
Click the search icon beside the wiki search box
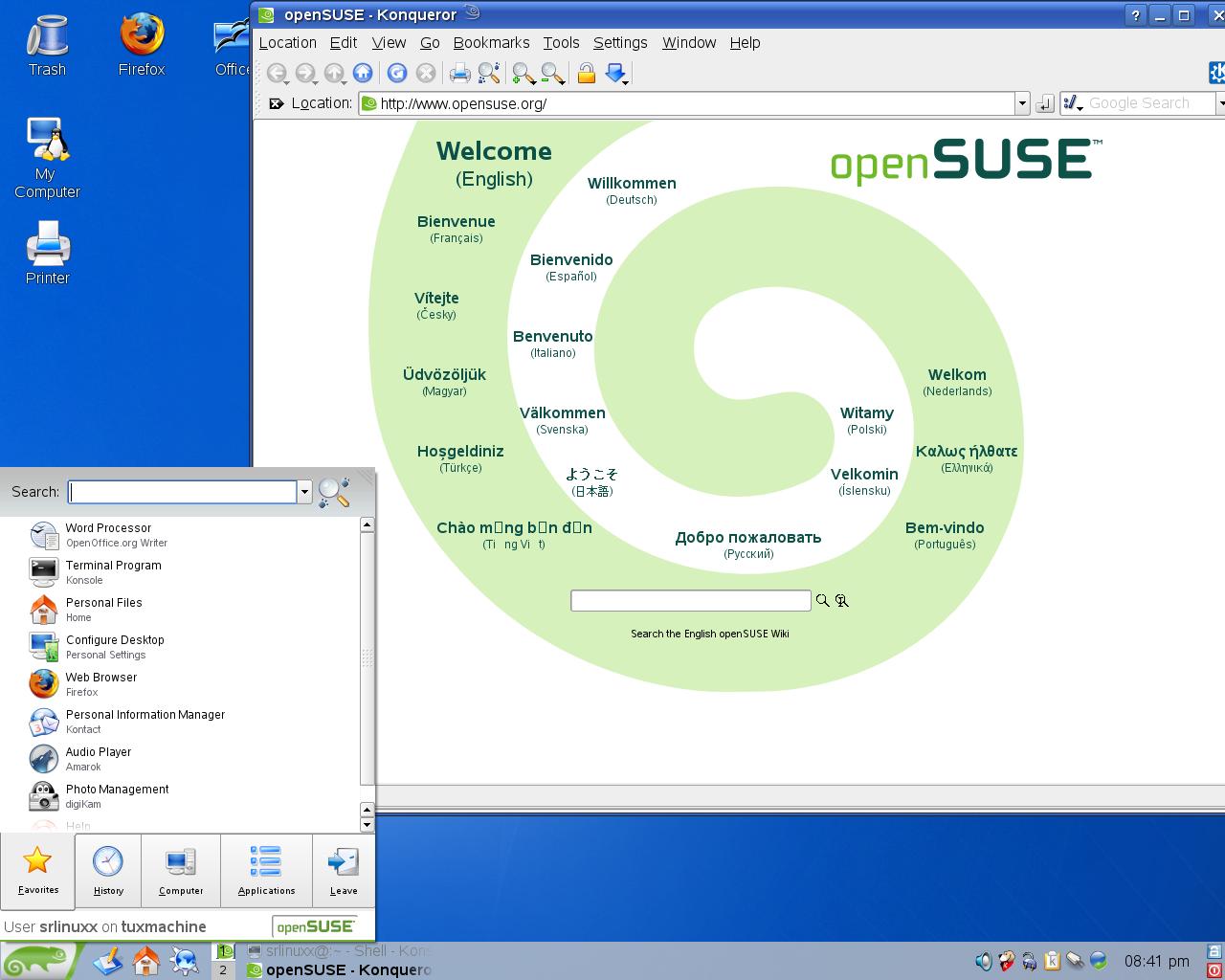coord(822,601)
